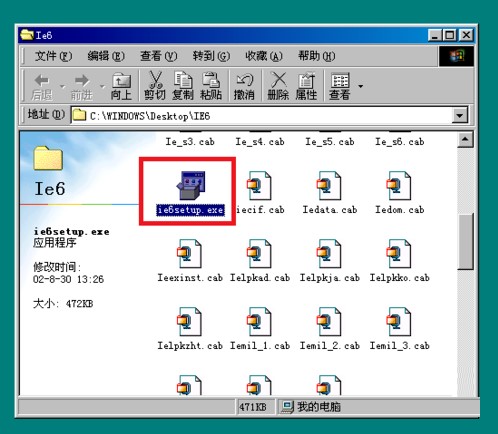Viewport: 498px width, 434px height.
Task: Click the 471KB status bar entry
Action: click(x=256, y=407)
